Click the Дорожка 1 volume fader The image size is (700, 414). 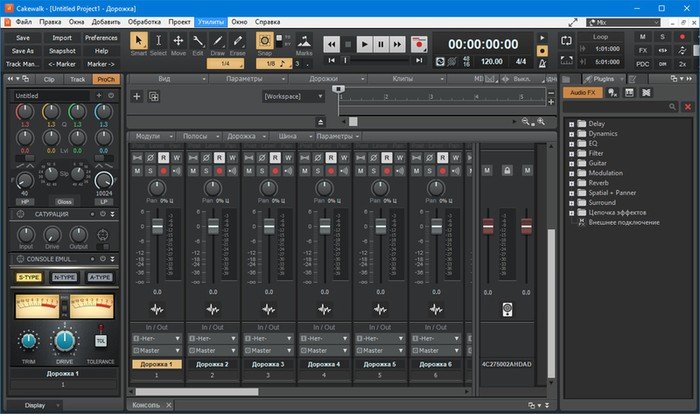[x=158, y=226]
